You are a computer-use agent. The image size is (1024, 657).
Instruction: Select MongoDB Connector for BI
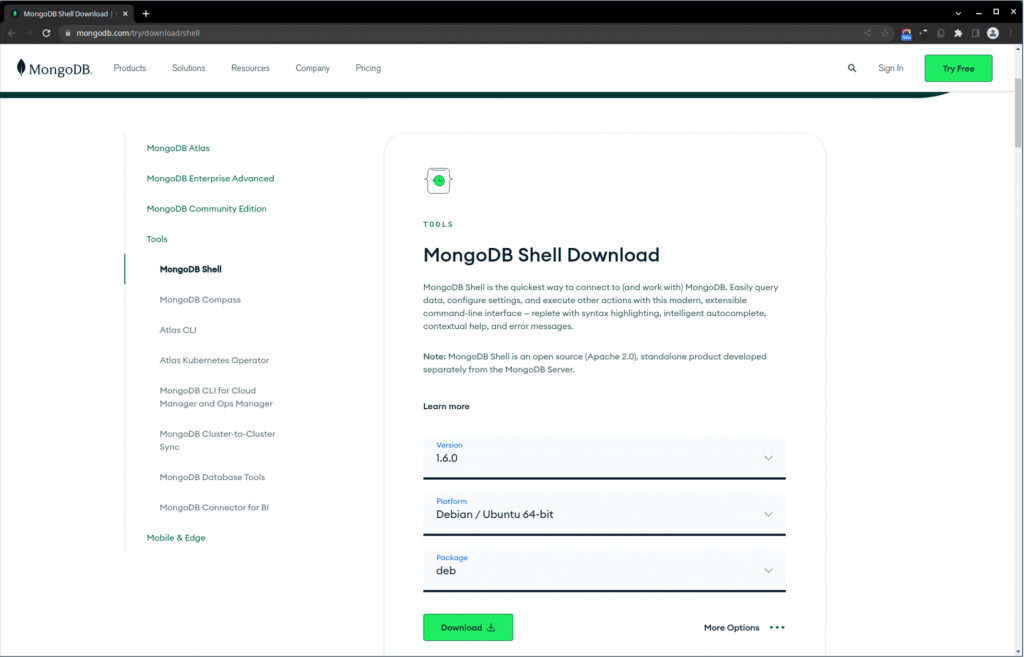click(x=214, y=507)
